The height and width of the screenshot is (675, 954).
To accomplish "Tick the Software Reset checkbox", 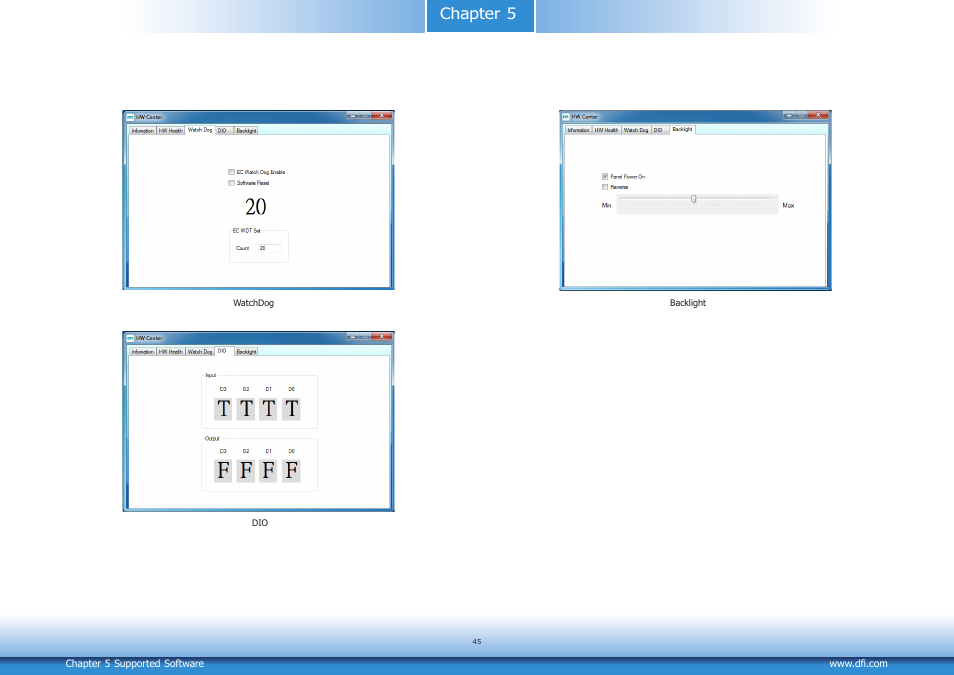I will [231, 183].
